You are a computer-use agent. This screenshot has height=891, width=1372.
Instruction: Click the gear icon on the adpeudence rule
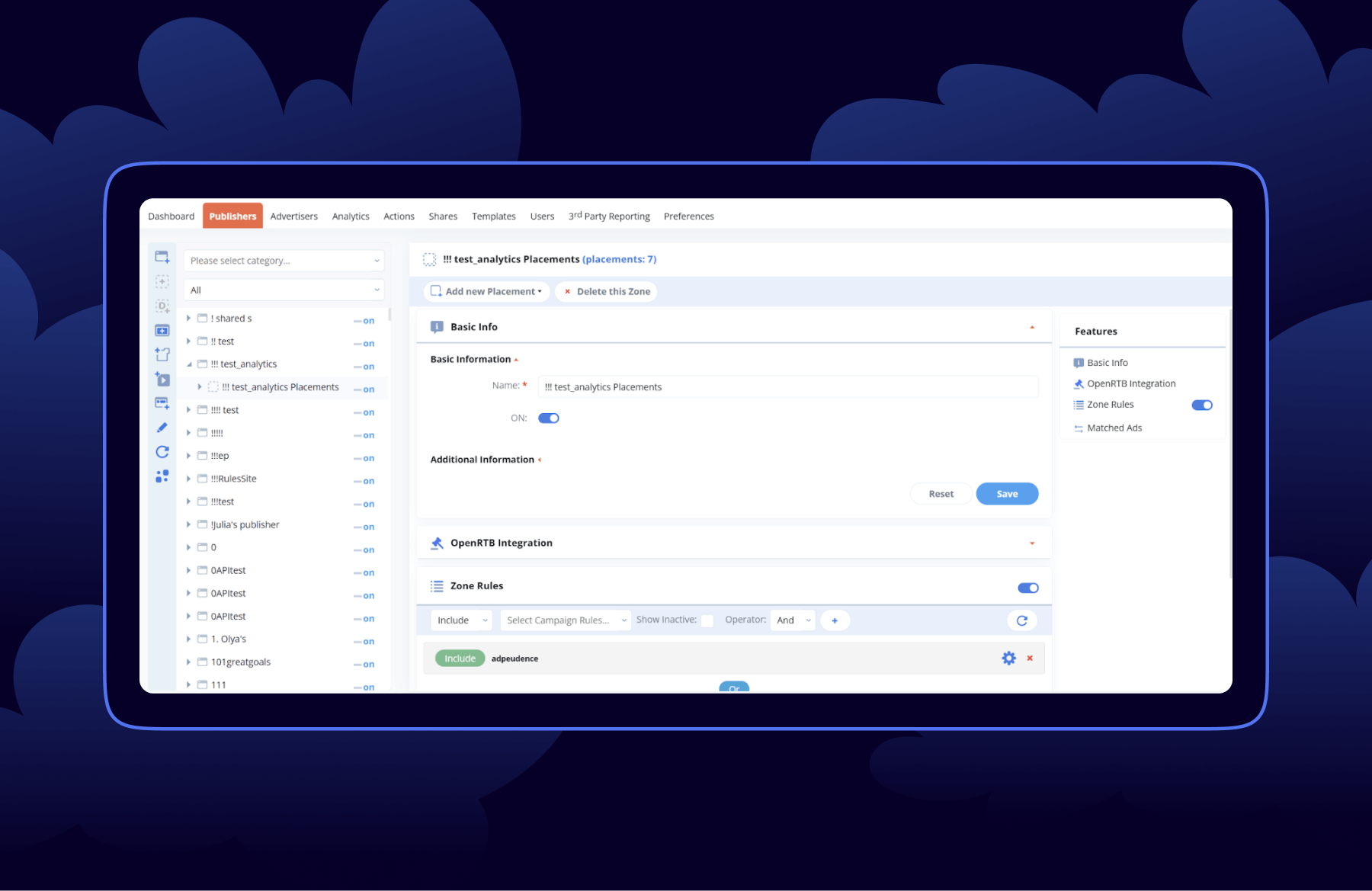[x=1008, y=658]
